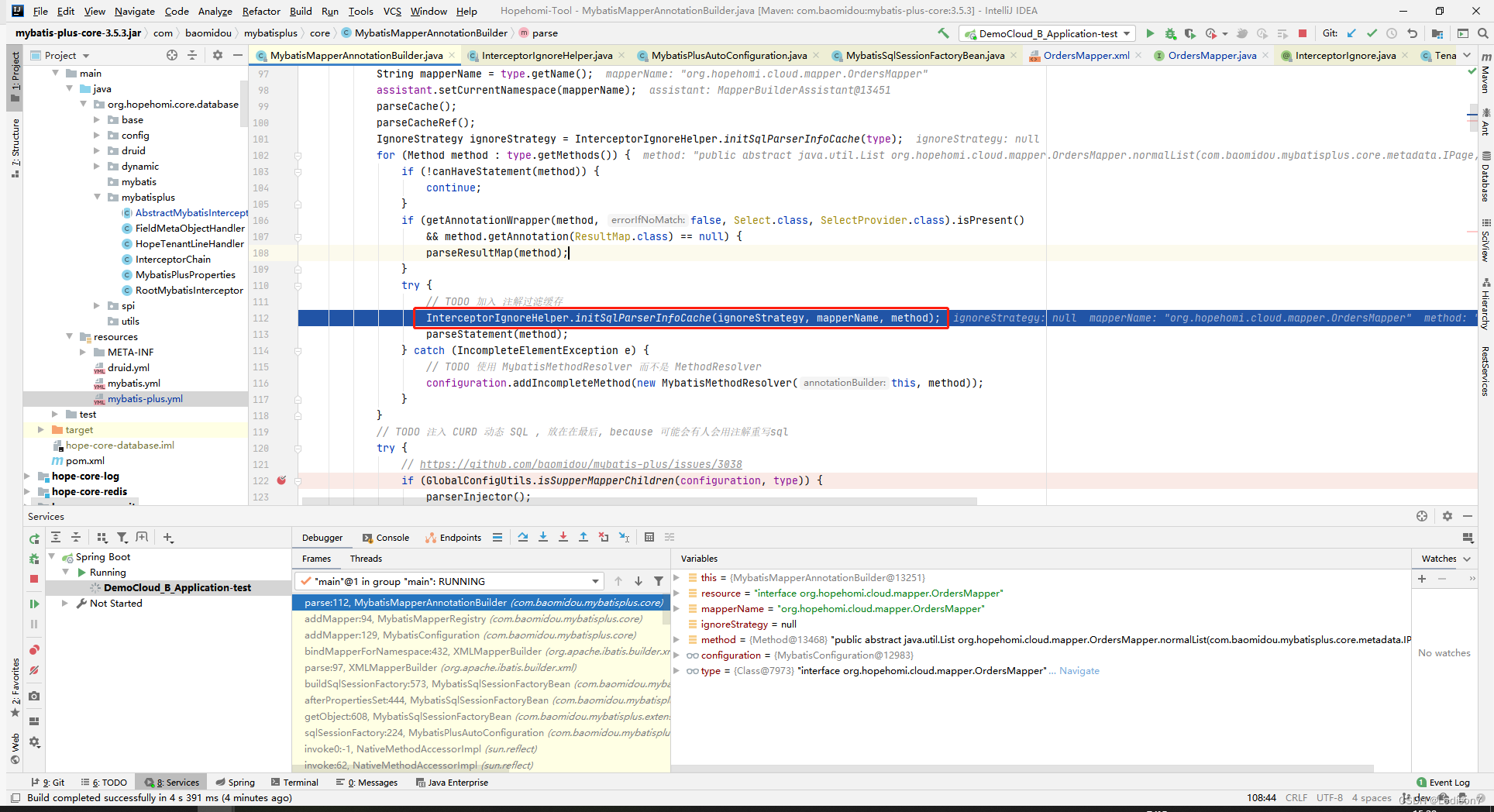Click Drop Frame in the debugger toolbar
The width and height of the screenshot is (1494, 812).
click(604, 537)
